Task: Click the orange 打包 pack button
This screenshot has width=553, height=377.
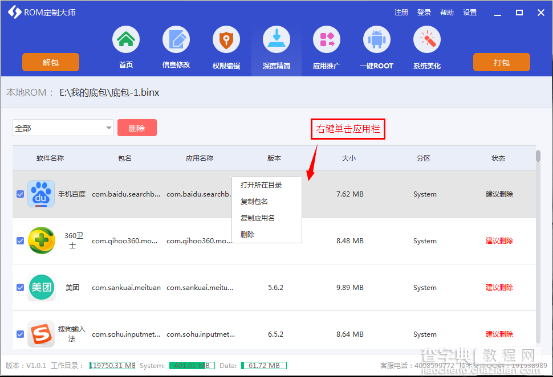Action: (x=501, y=62)
